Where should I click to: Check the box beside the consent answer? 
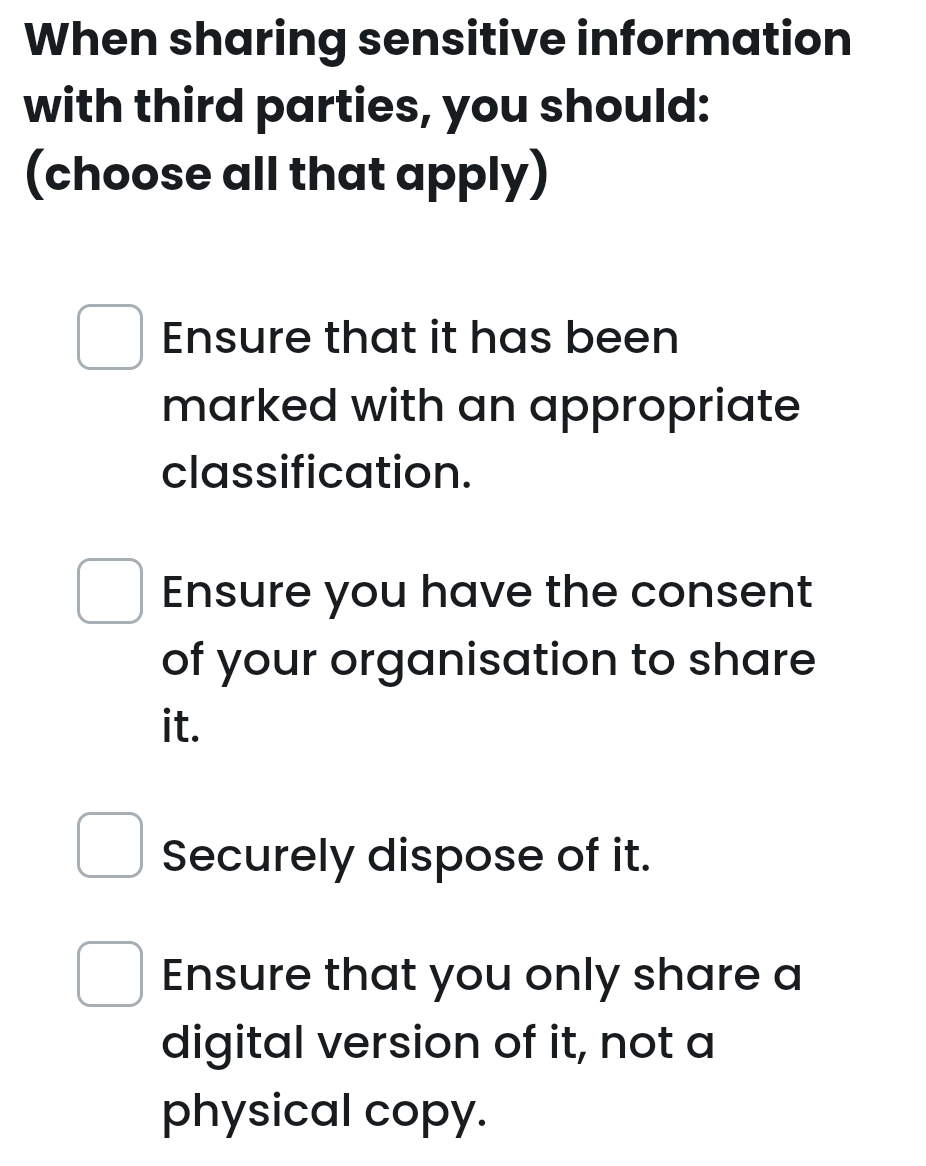click(110, 591)
